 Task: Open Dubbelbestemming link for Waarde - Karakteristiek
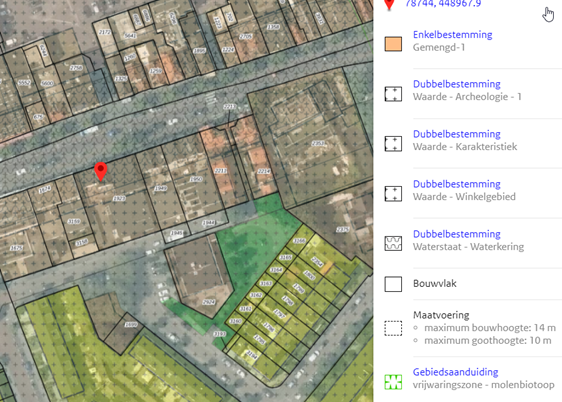tap(457, 134)
